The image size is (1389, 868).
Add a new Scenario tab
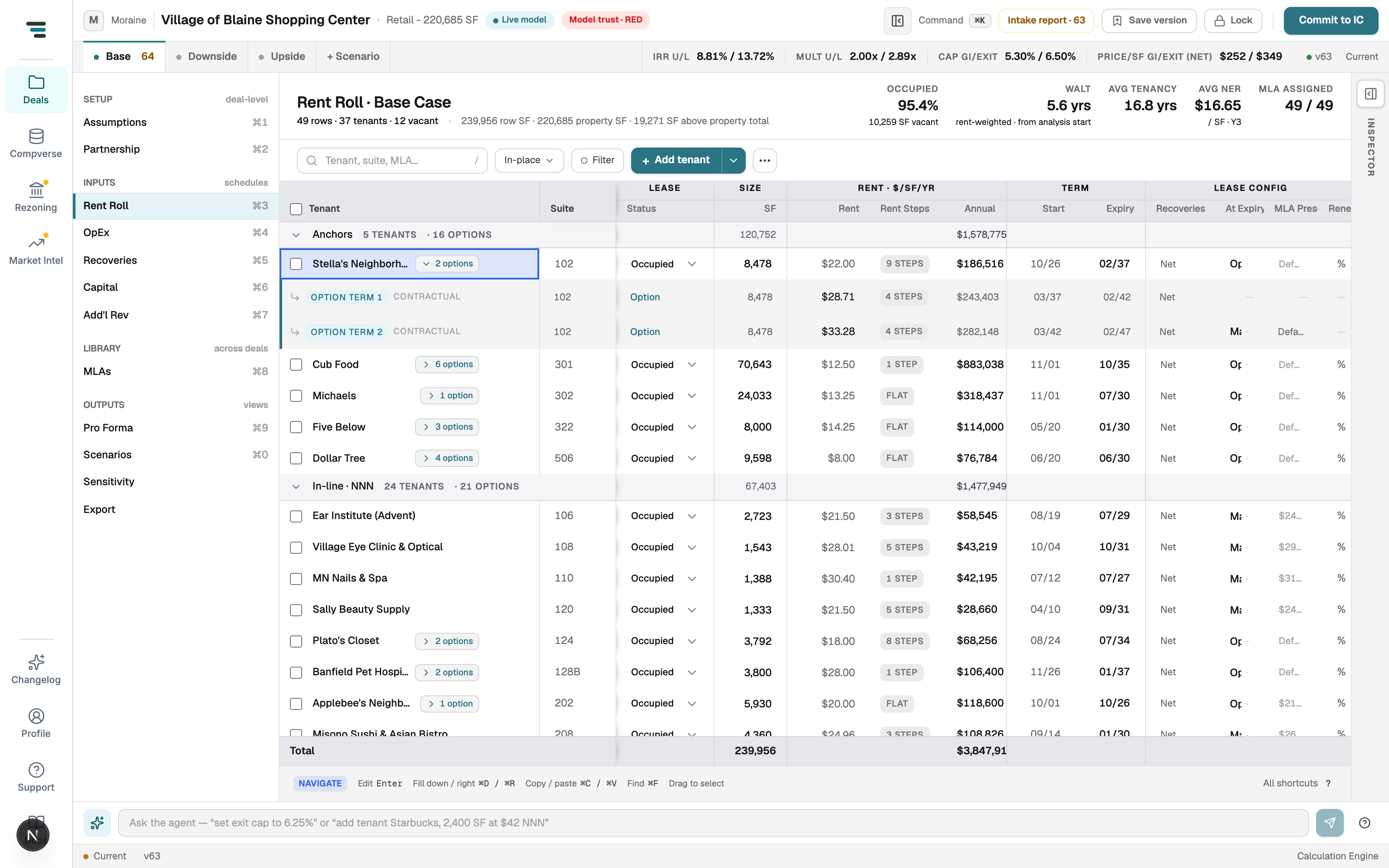coord(353,56)
